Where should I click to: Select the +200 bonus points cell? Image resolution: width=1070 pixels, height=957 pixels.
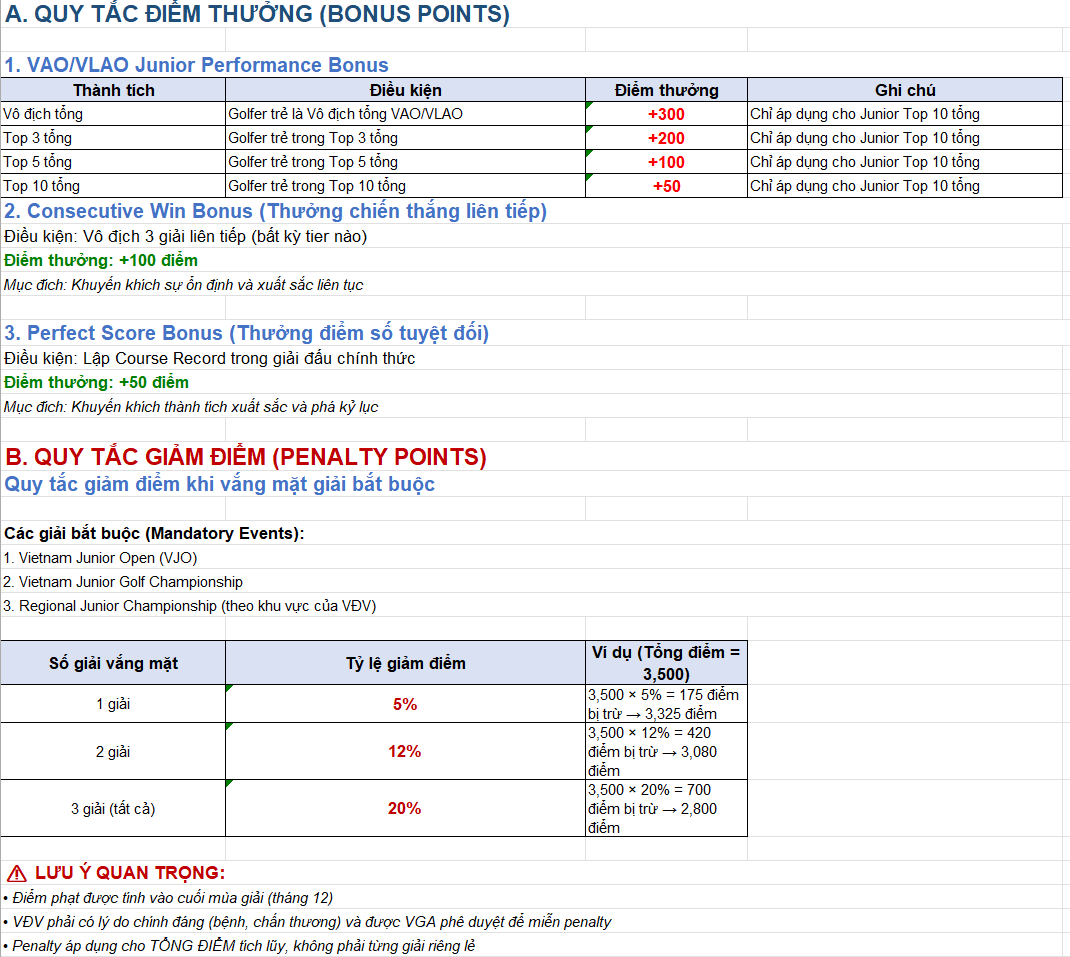point(666,138)
